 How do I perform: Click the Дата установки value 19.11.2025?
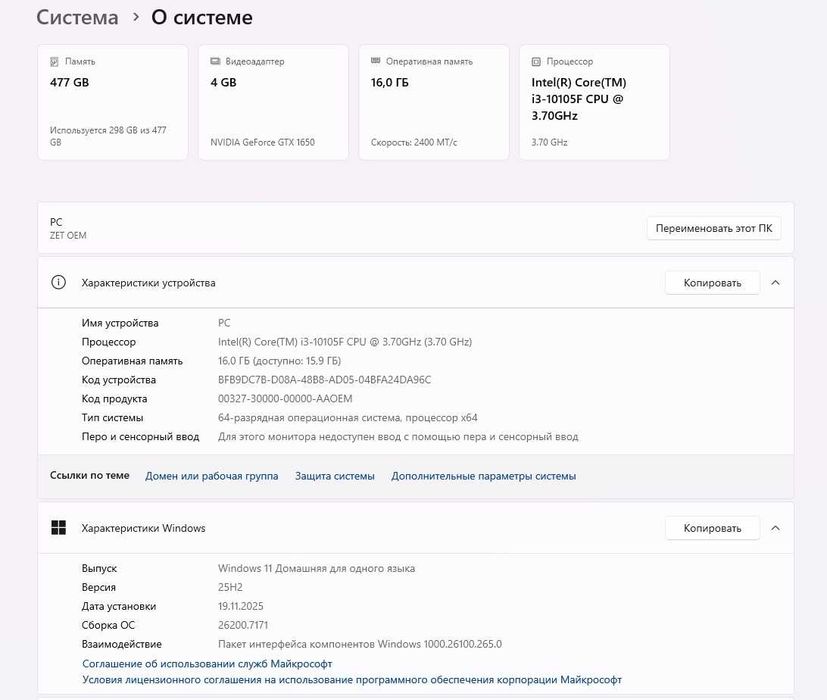click(x=241, y=606)
